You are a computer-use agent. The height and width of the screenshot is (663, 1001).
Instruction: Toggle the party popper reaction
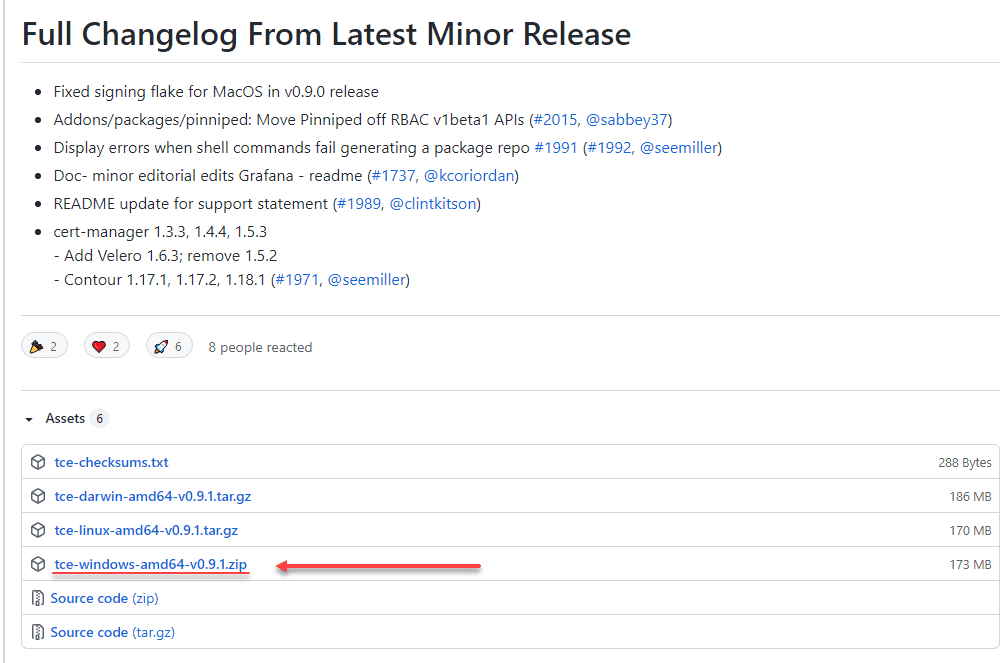(44, 346)
